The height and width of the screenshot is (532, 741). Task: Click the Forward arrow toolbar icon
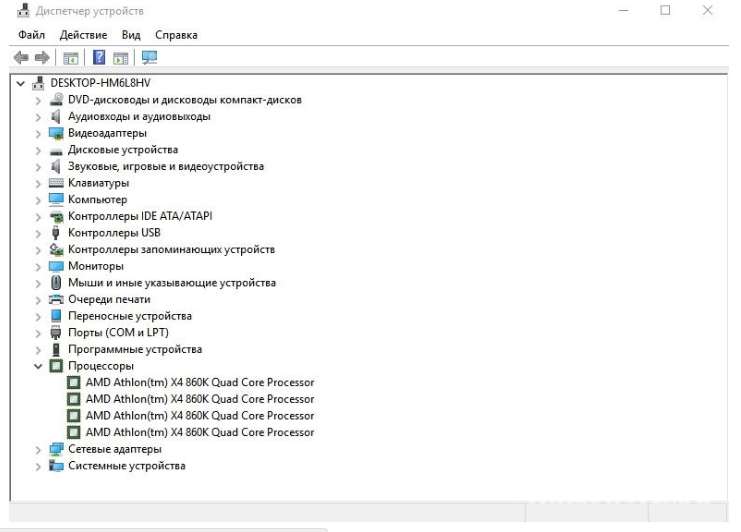click(x=42, y=58)
